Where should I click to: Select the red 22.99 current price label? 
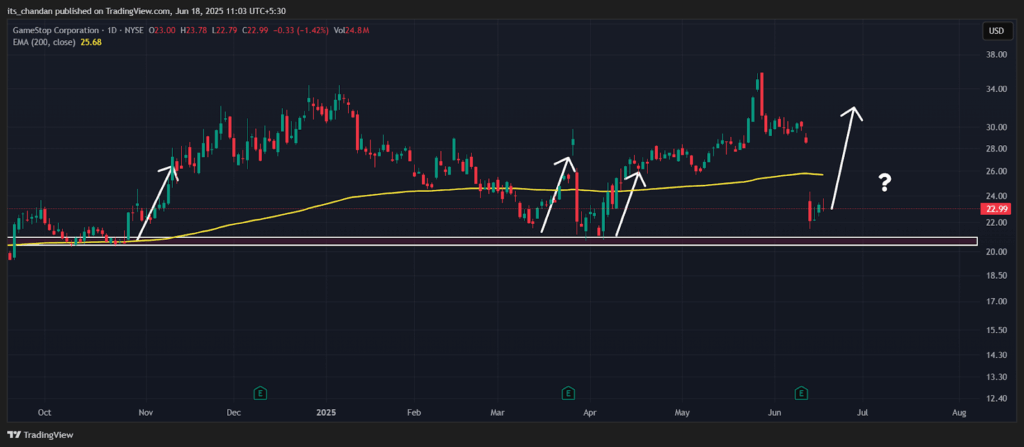coord(994,208)
